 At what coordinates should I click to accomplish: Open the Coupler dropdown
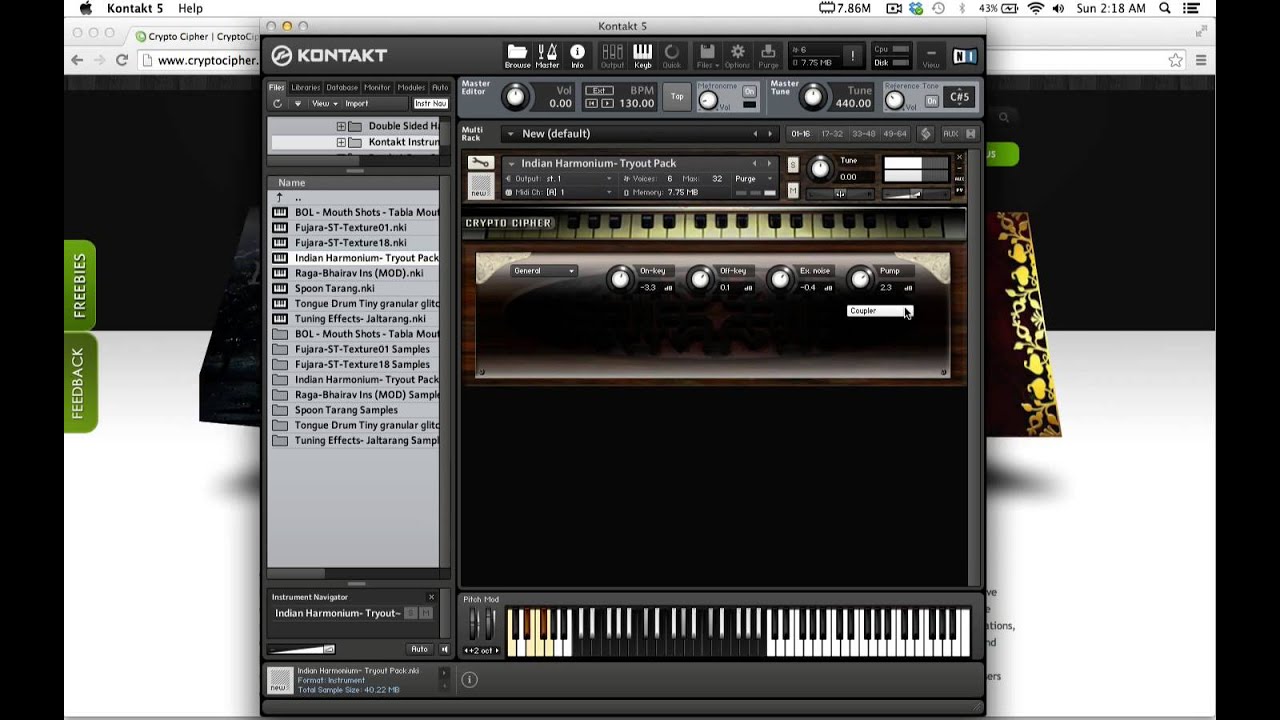[x=880, y=311]
